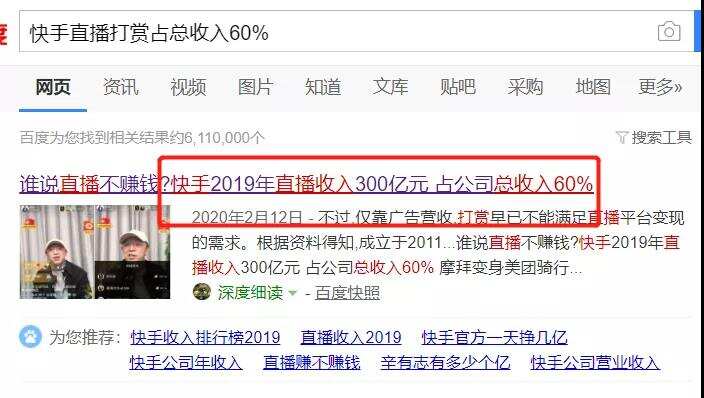Click suggestion 快手公司年收入
Screen dimensions: 704x398
click(186, 363)
